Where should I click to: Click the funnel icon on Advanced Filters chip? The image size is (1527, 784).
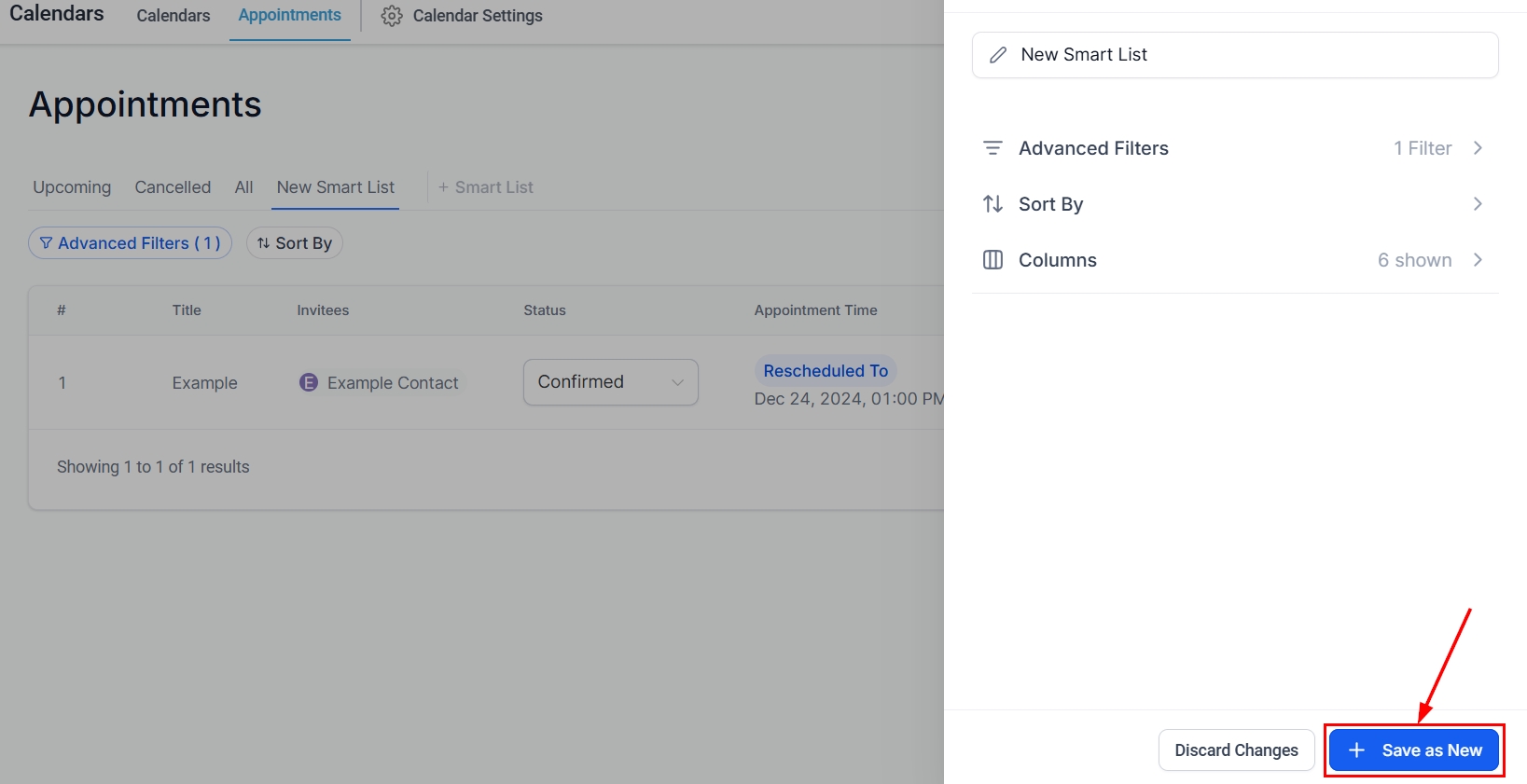tap(46, 243)
